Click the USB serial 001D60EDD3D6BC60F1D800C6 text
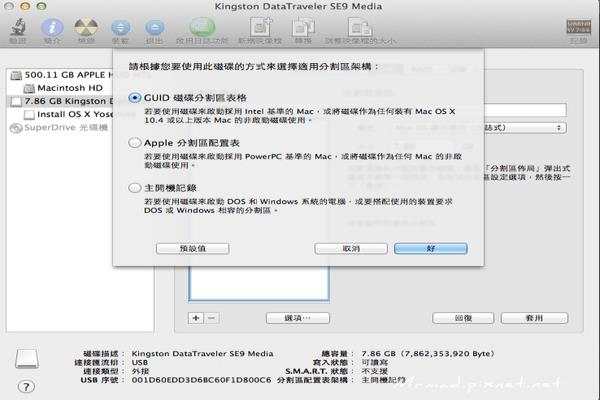The image size is (600, 400). (x=201, y=380)
